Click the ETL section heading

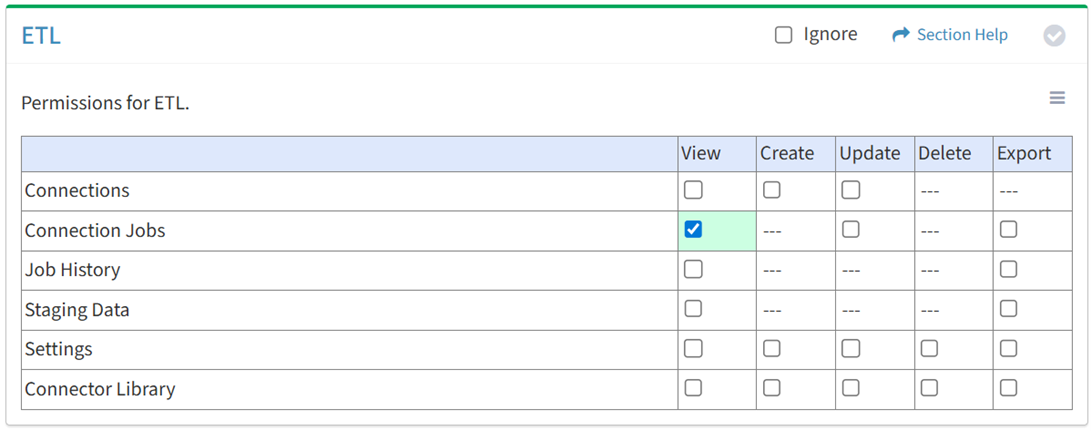(x=41, y=36)
